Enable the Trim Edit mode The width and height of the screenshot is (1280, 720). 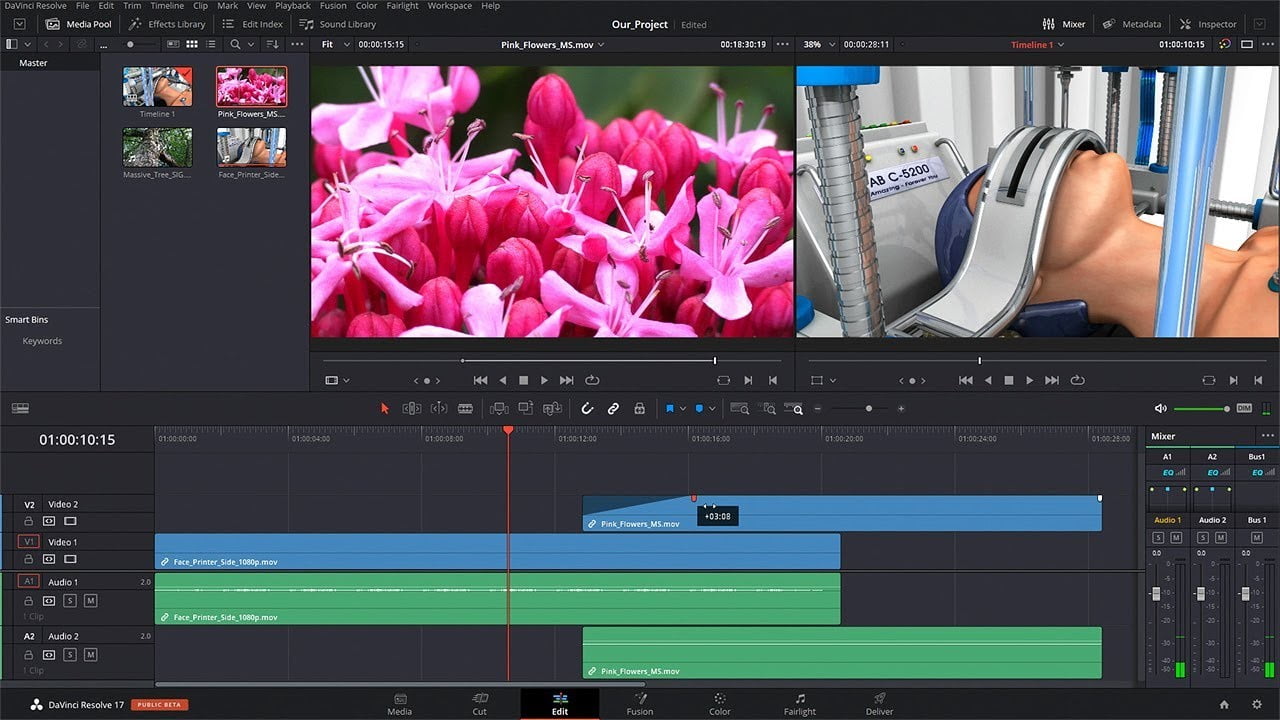coord(412,408)
